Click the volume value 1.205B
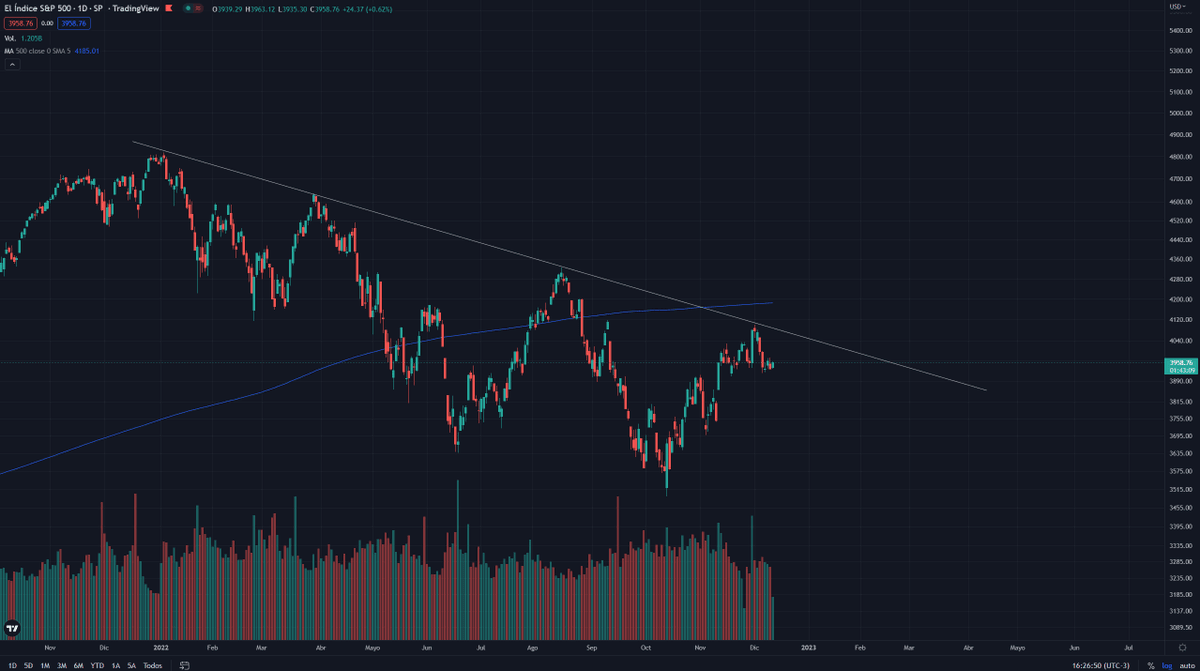This screenshot has height=671, width=1200. coord(32,38)
